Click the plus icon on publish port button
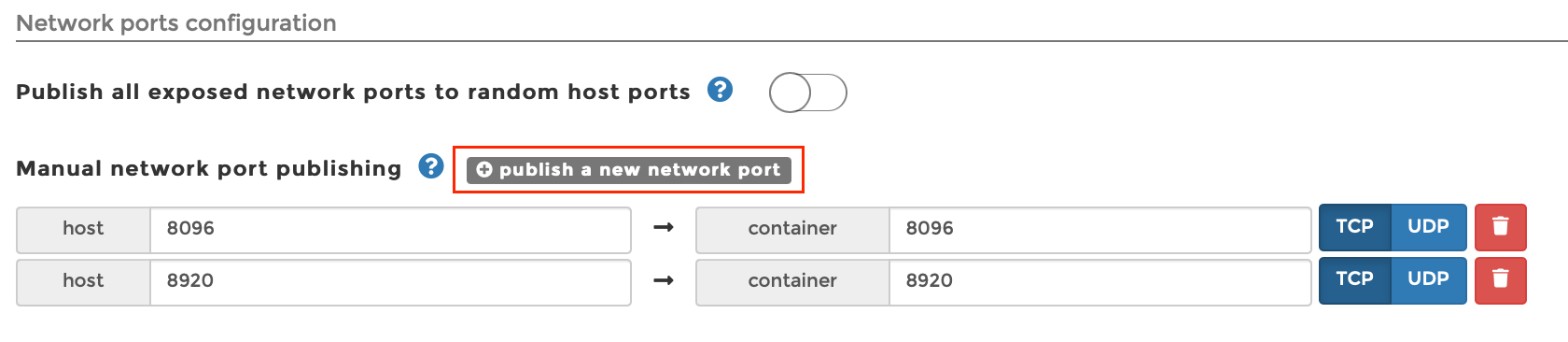 pyautogui.click(x=483, y=170)
